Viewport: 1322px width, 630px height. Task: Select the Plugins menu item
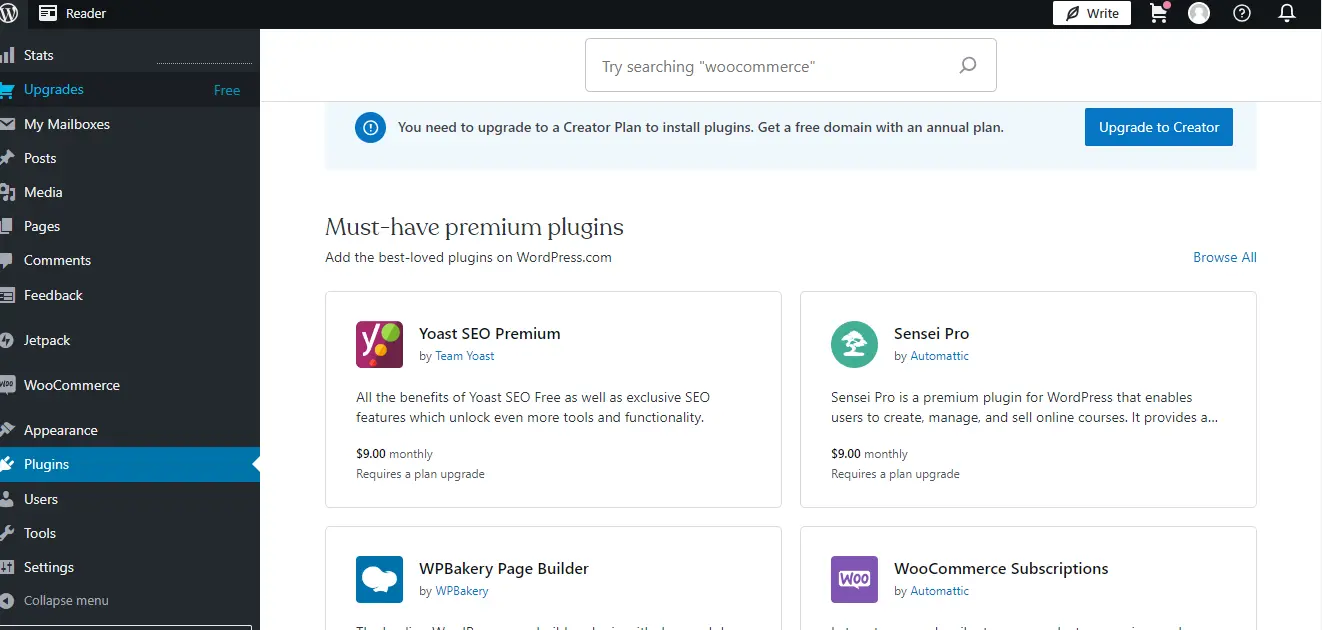coord(130,464)
